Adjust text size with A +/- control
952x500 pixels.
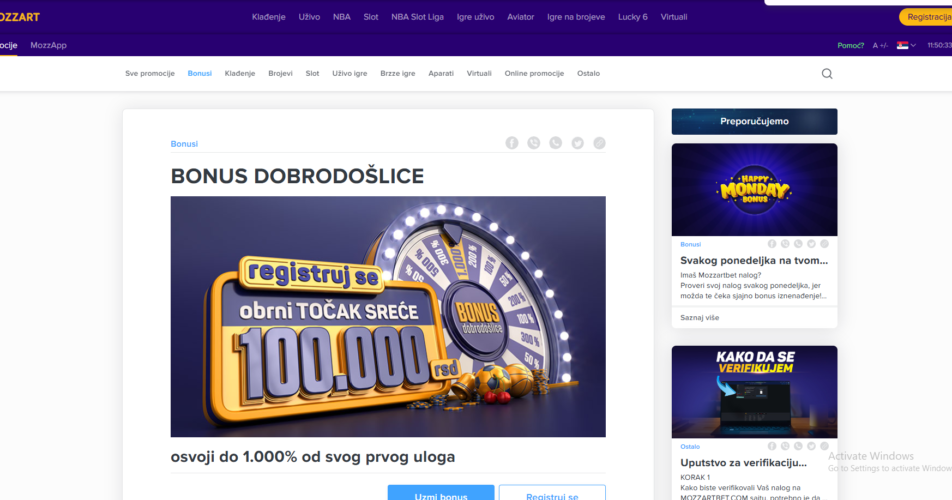(880, 46)
